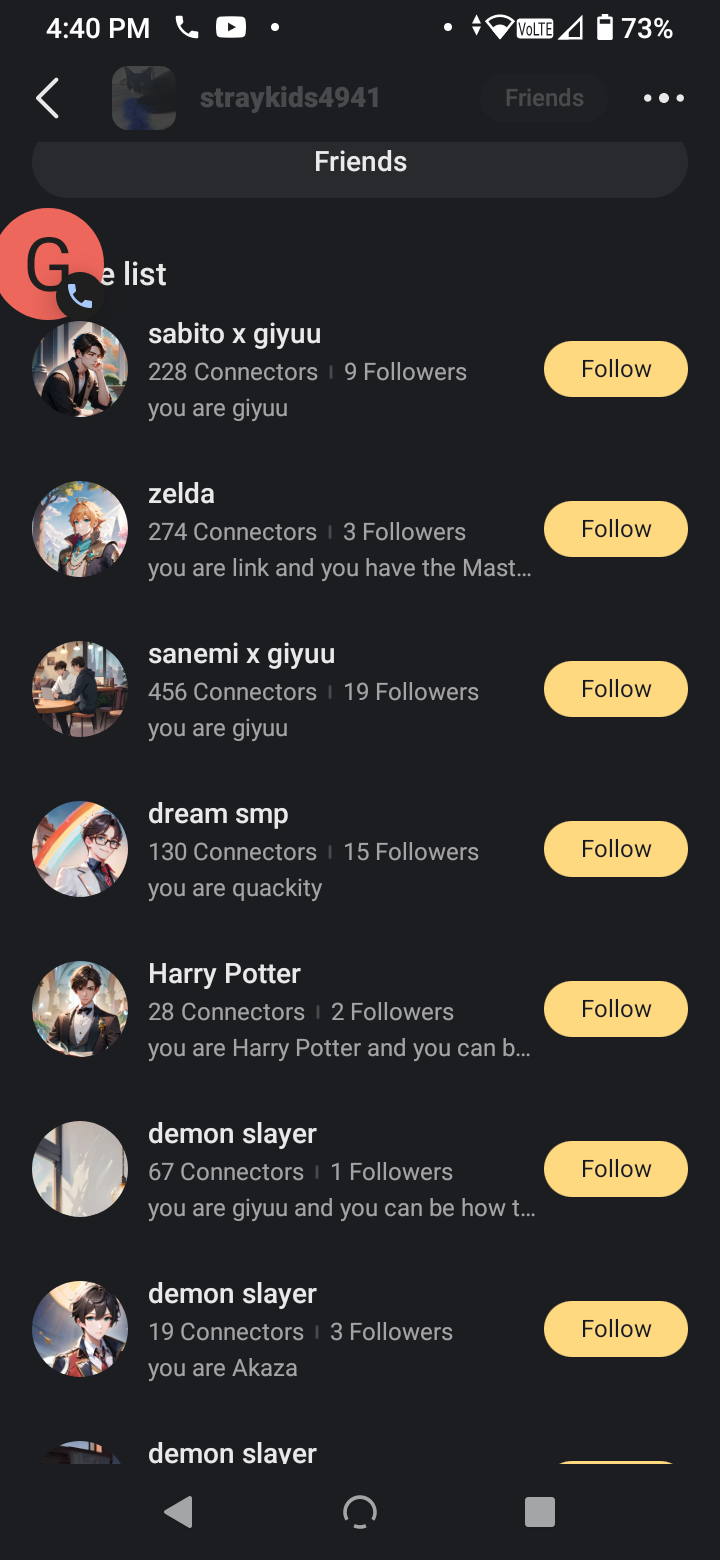This screenshot has height=1560, width=720.
Task: Tap the faded Friends pill in header
Action: (544, 98)
